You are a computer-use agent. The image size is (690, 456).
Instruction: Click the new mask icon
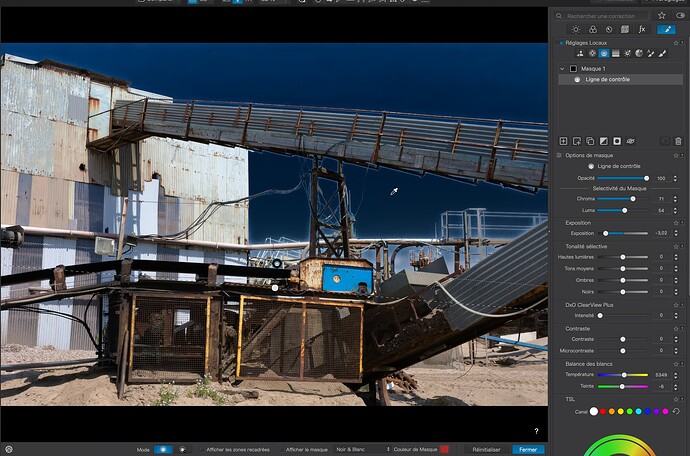pos(563,141)
